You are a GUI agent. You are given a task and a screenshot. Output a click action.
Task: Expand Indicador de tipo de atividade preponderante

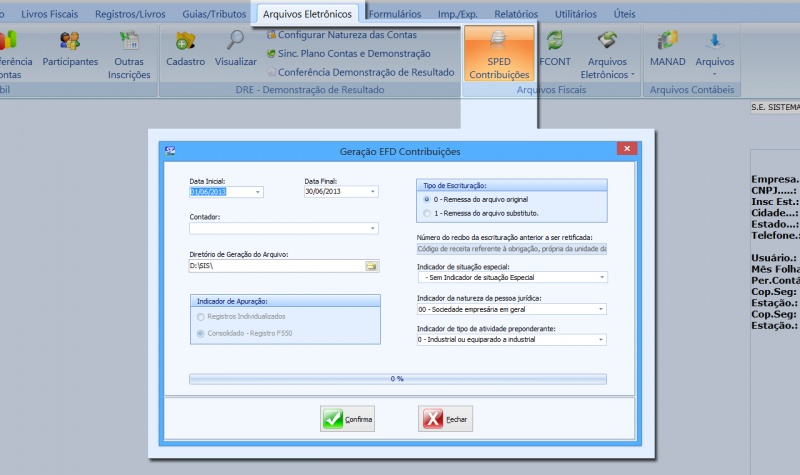602,340
